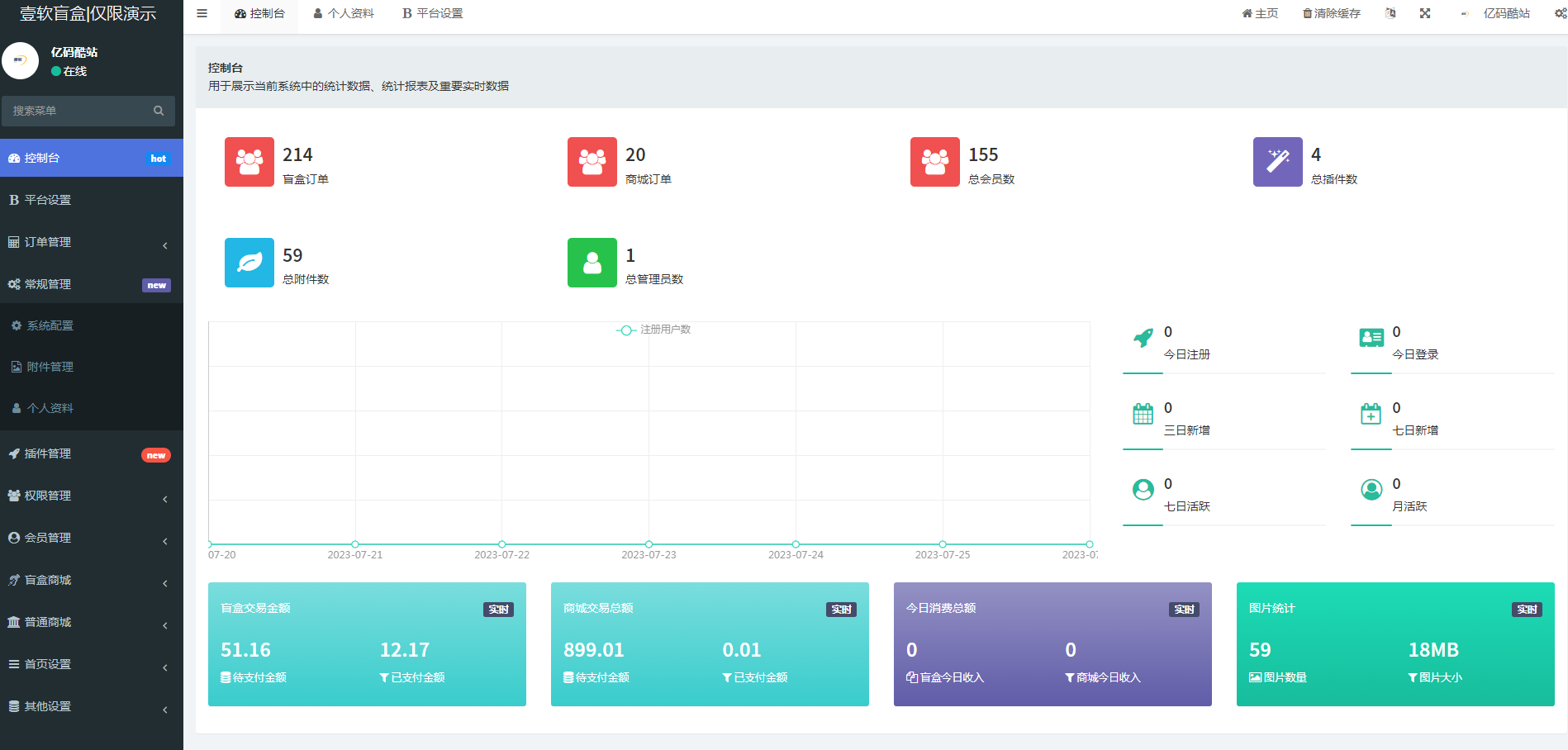
Task: Go to 主页 link in top bar
Action: click(x=1260, y=13)
